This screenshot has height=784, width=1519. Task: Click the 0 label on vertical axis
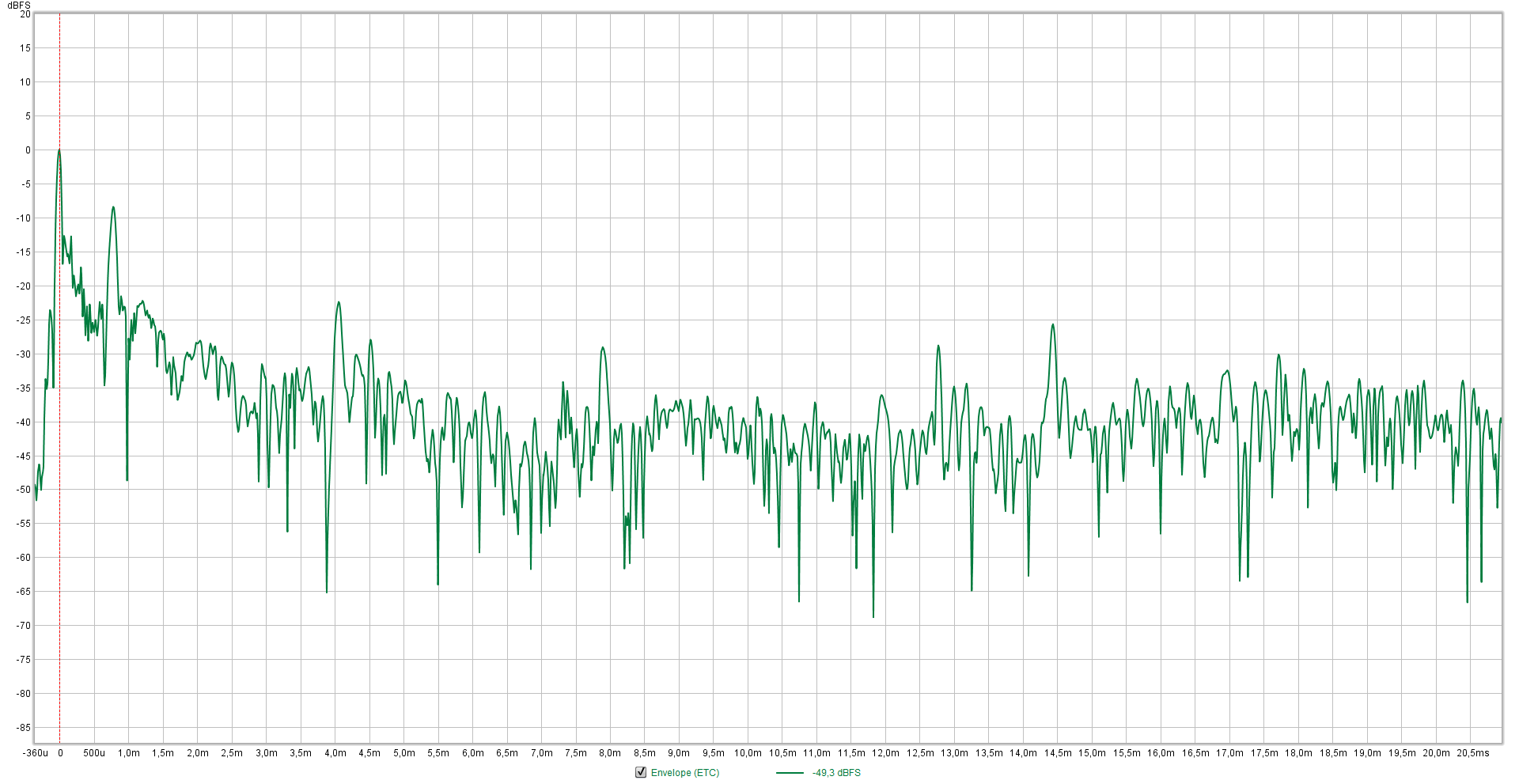click(28, 150)
